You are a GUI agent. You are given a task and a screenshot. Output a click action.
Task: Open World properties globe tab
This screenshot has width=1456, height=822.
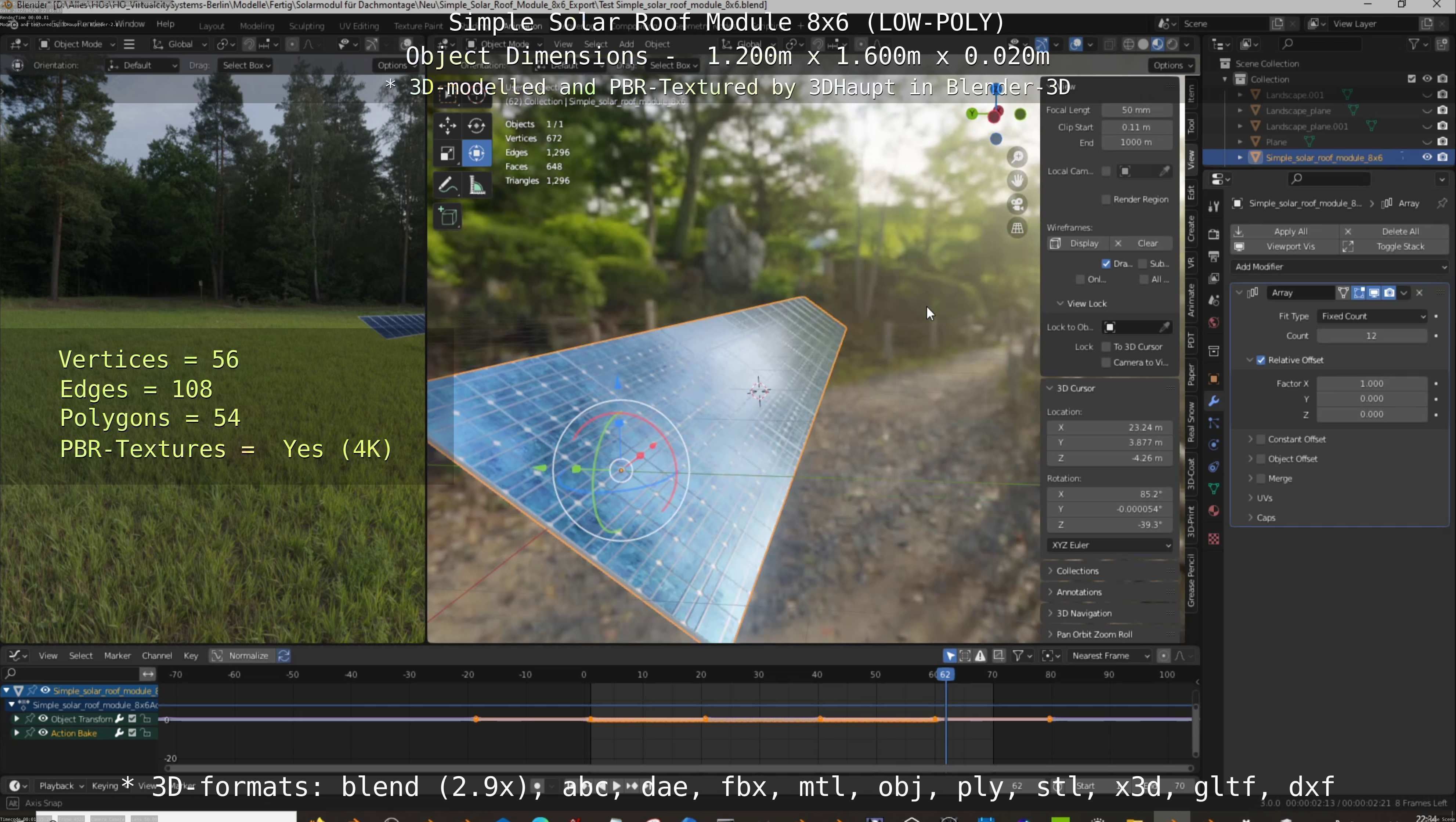(x=1213, y=323)
